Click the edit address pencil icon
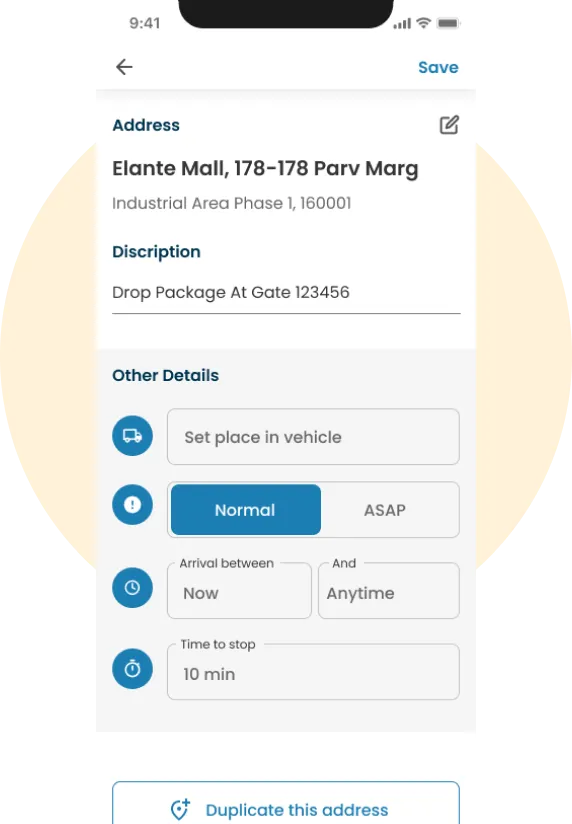 click(449, 125)
